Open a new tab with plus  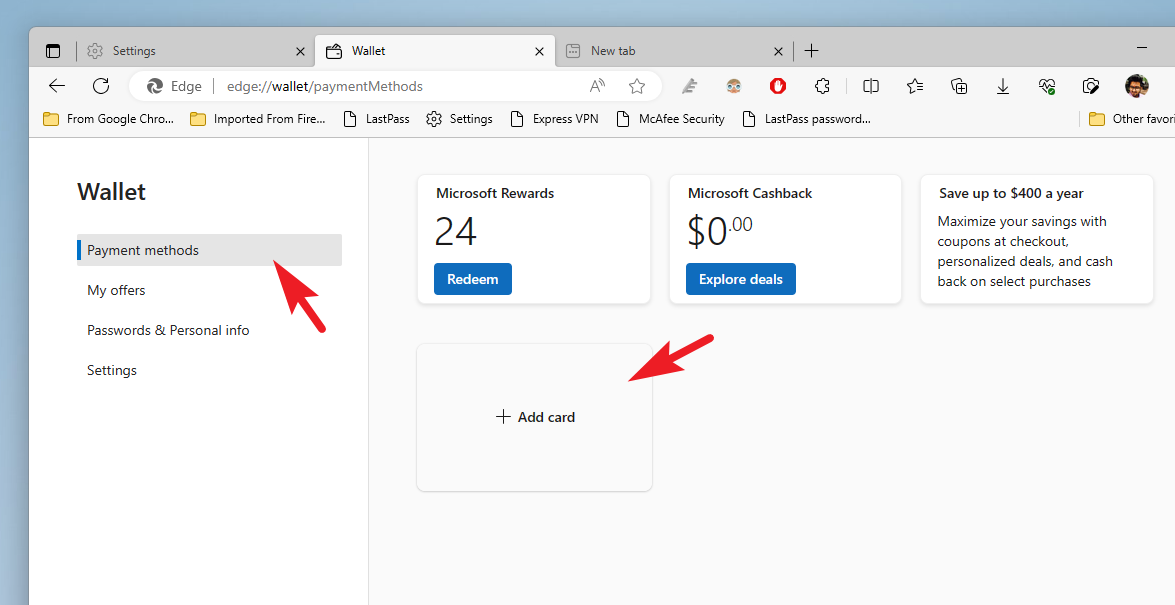[811, 51]
